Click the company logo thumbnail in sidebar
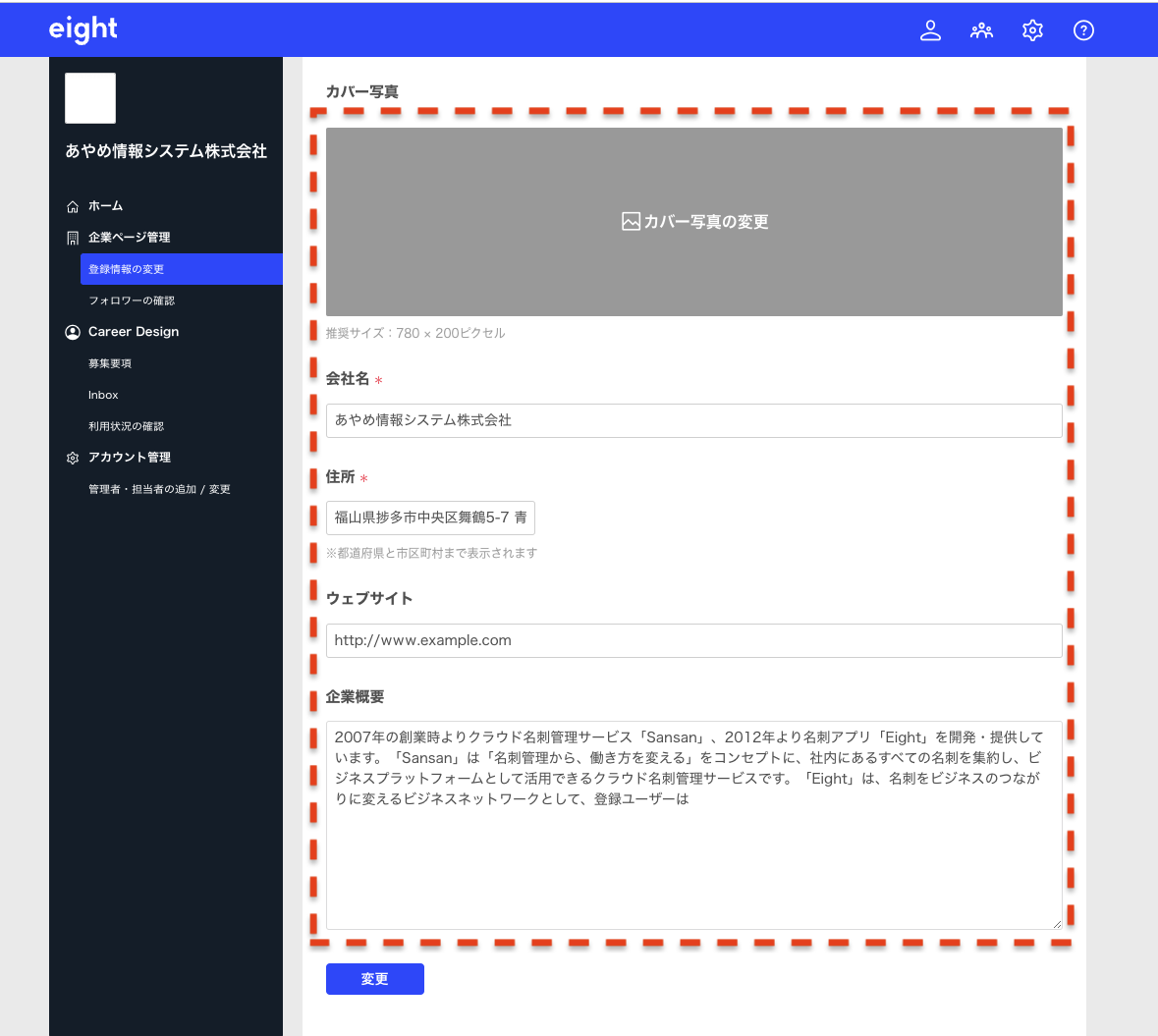The height and width of the screenshot is (1036, 1158). click(x=90, y=98)
